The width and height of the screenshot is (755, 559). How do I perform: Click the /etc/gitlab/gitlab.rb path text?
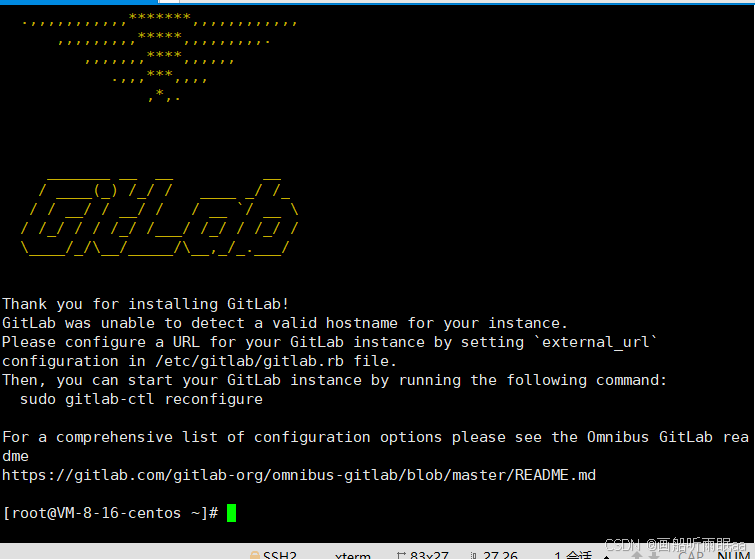(249, 361)
